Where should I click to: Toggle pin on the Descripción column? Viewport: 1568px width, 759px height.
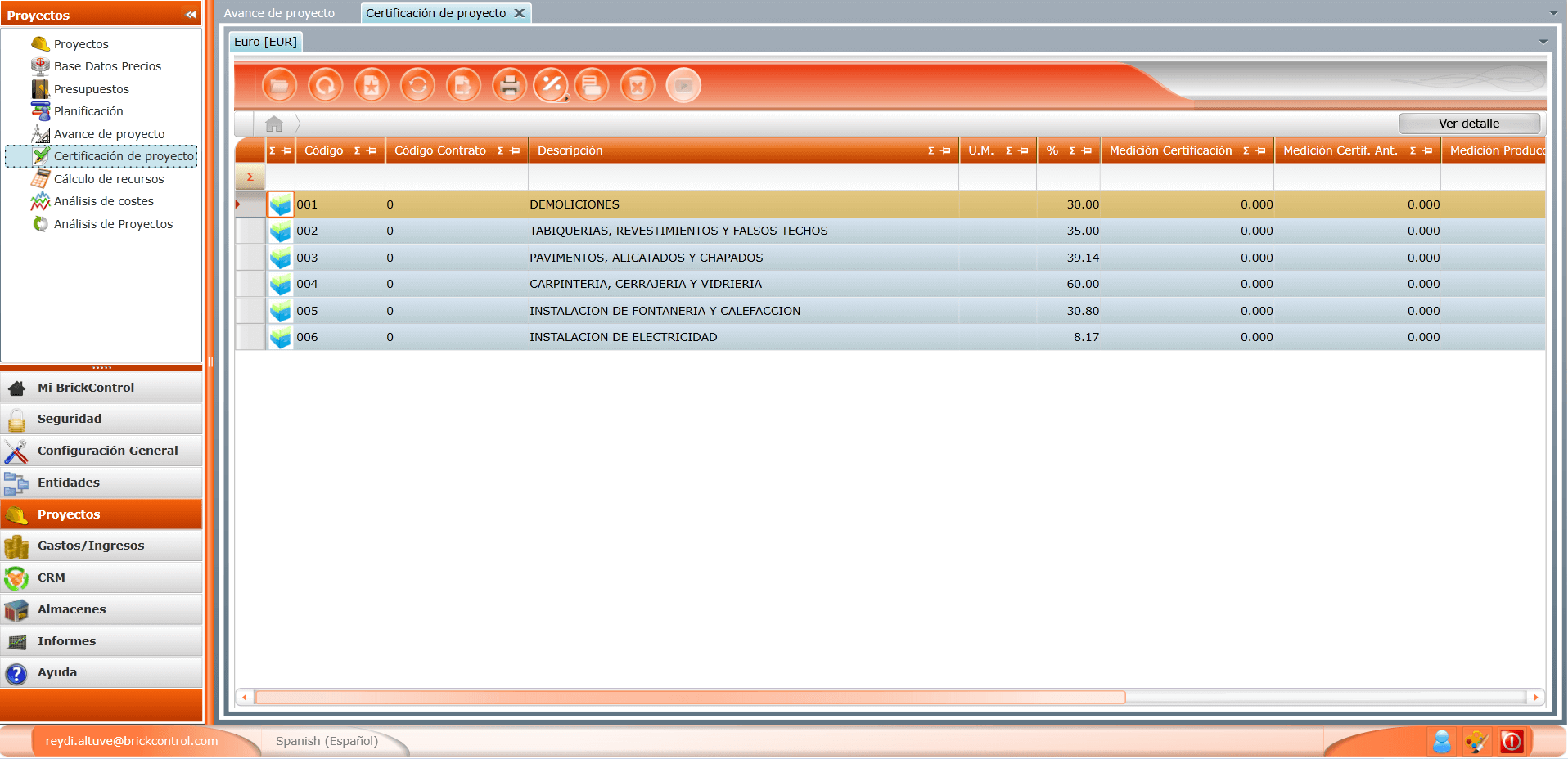coord(946,151)
